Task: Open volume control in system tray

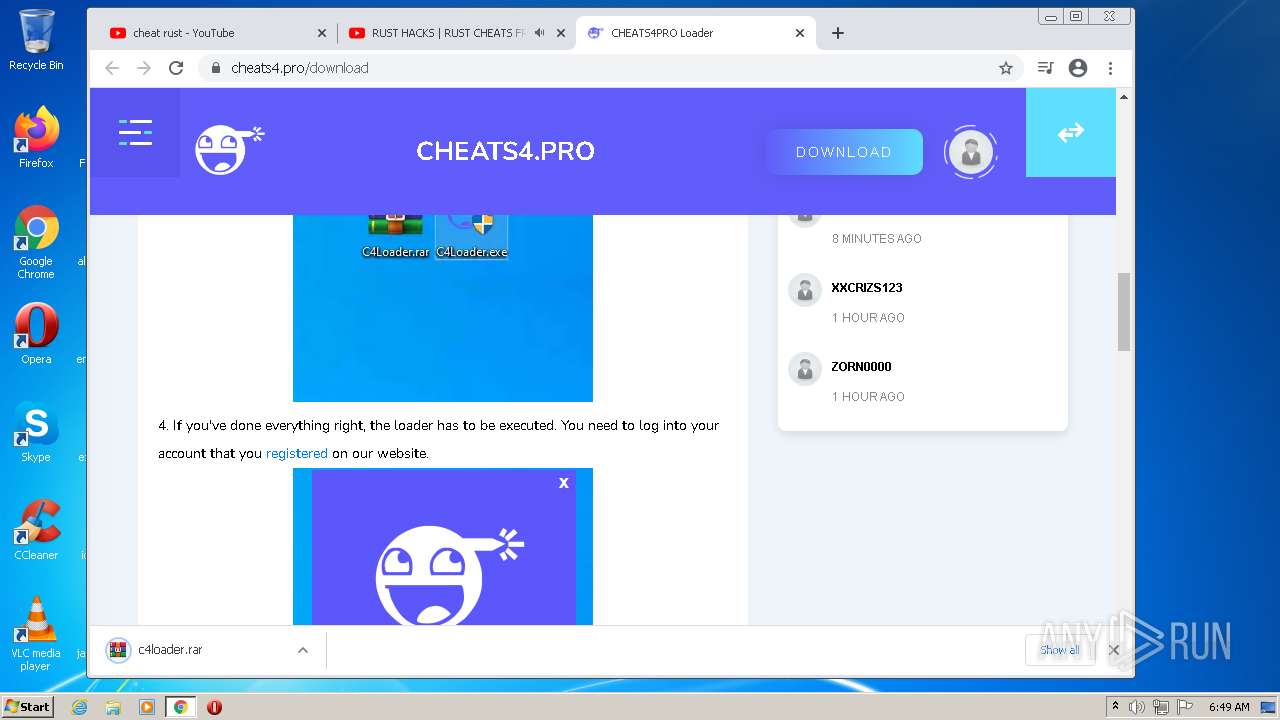Action: (1137, 707)
